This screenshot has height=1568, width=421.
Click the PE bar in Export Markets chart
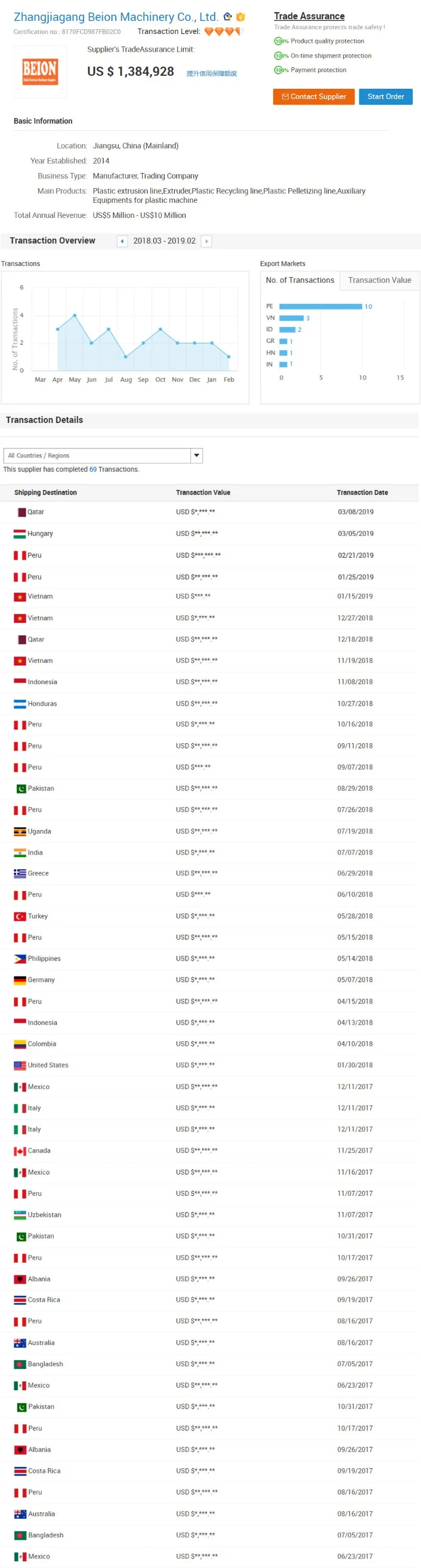click(321, 306)
